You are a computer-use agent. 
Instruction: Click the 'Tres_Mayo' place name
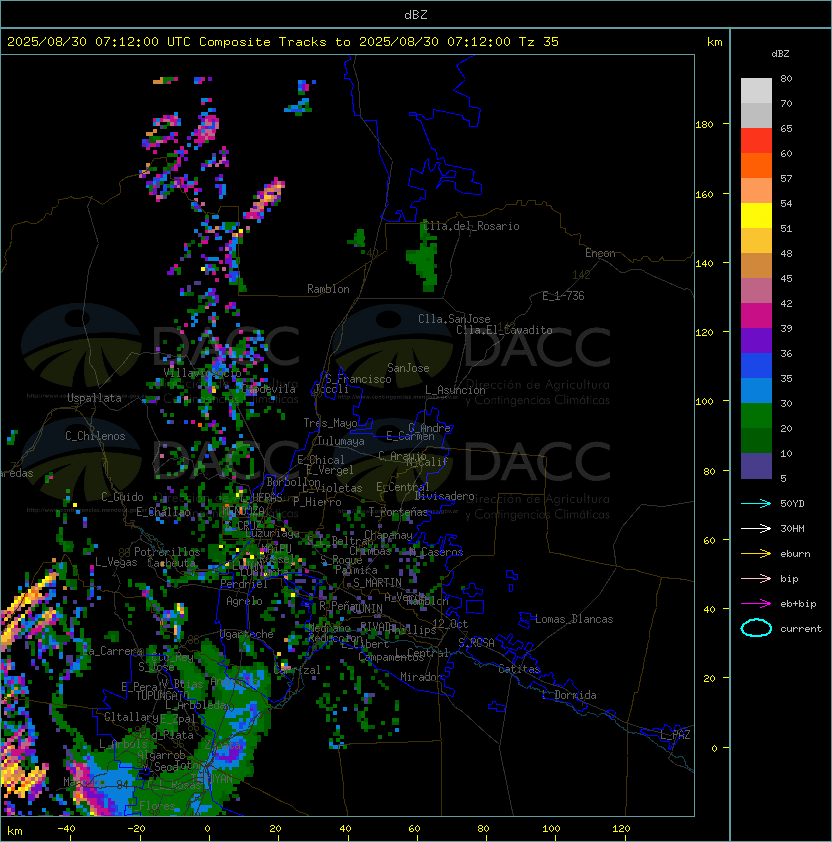point(330,423)
